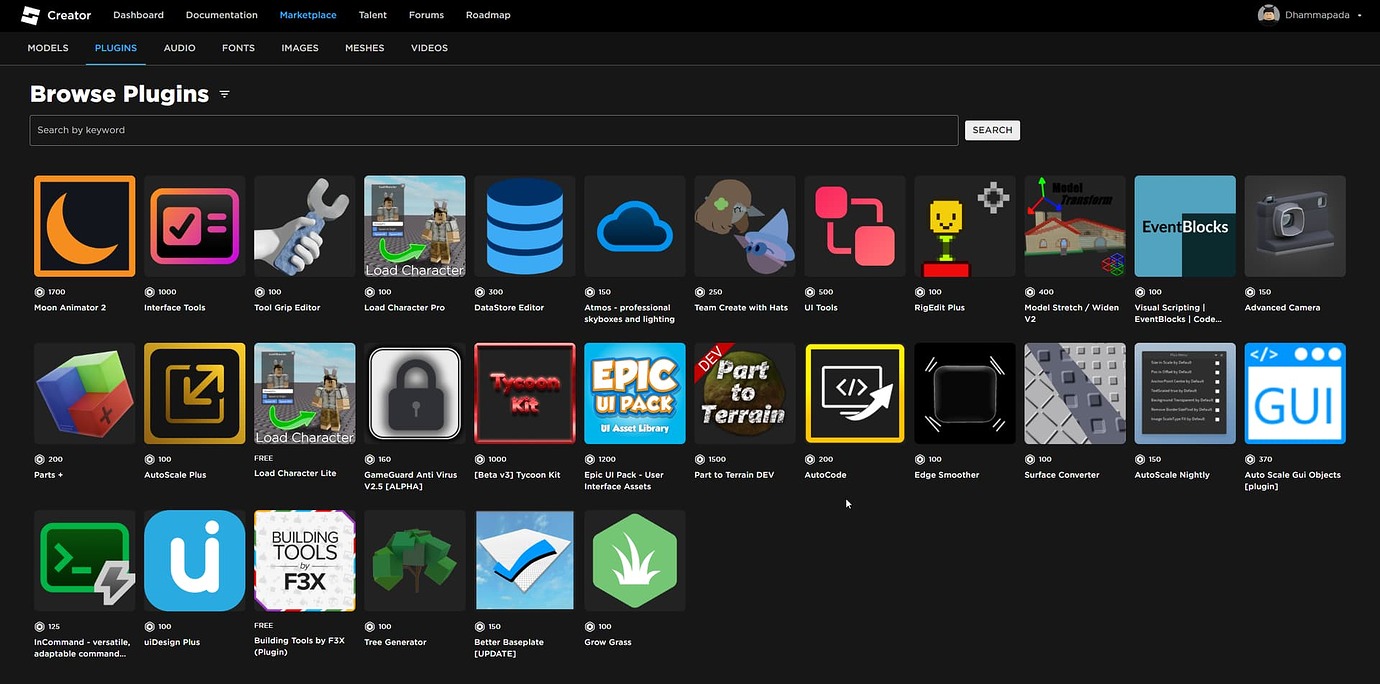Open the Browse Plugins filter menu
The image size is (1380, 684).
click(225, 94)
